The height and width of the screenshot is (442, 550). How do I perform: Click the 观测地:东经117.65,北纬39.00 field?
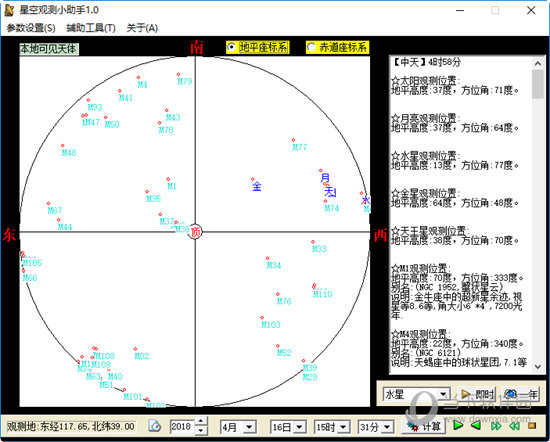click(x=71, y=426)
